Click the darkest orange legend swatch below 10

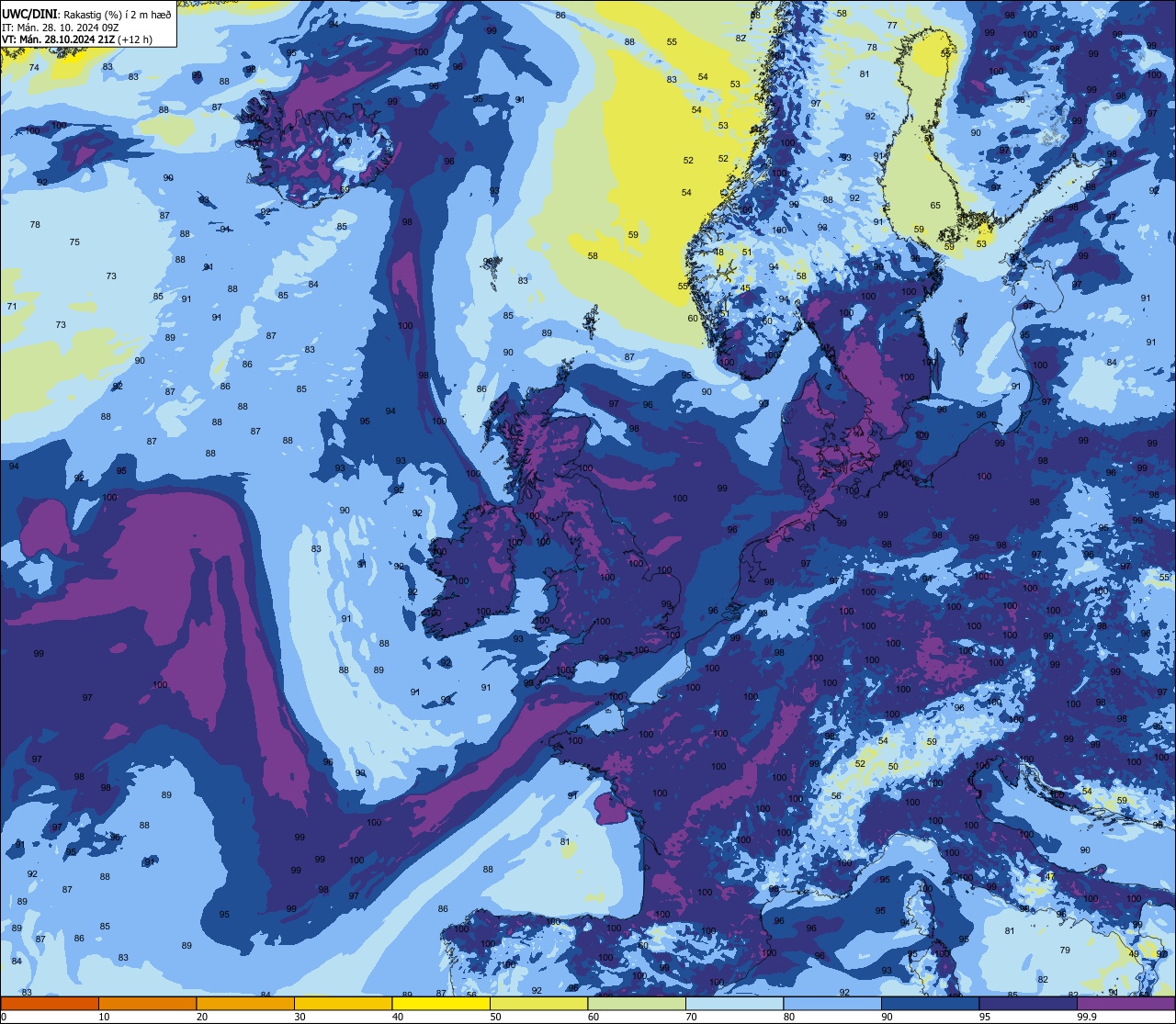[x=50, y=1003]
